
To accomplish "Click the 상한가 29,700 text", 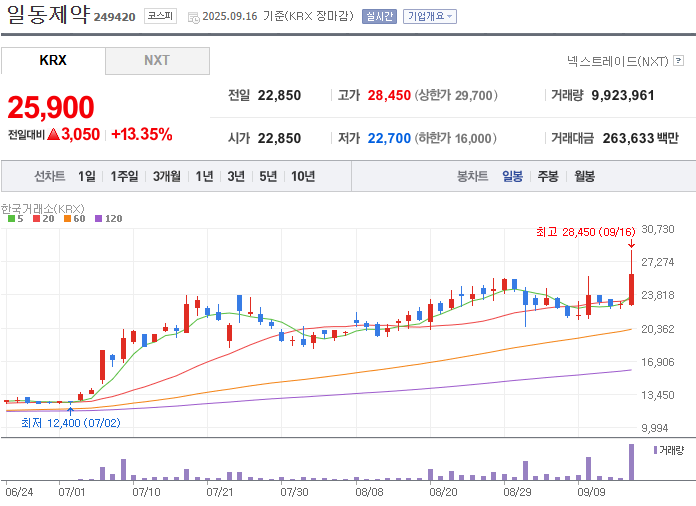I will tap(456, 95).
